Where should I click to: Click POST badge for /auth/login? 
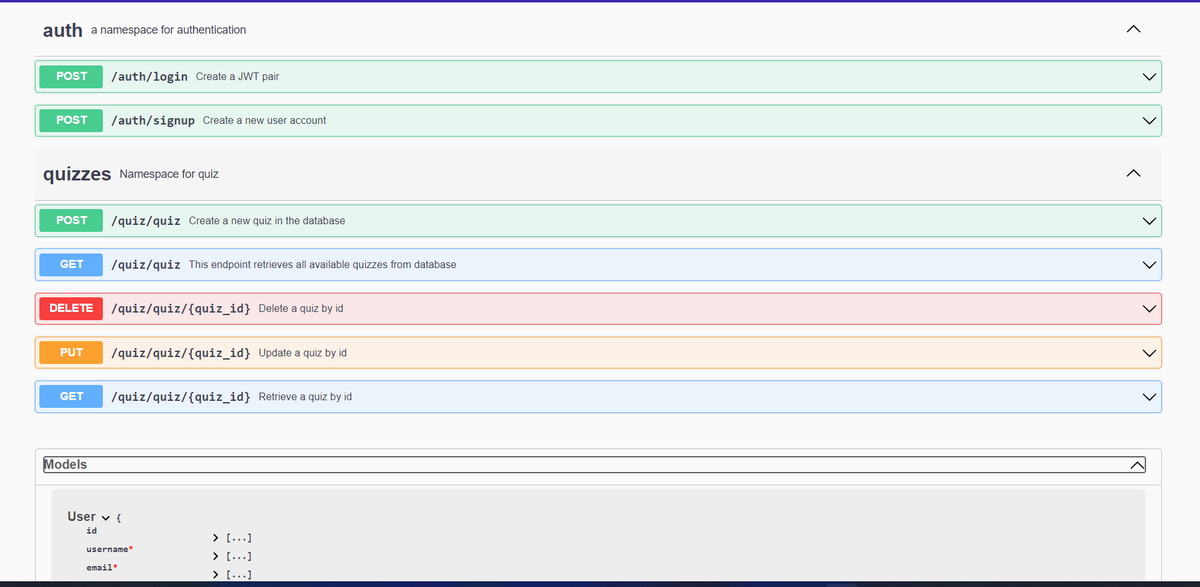point(72,76)
